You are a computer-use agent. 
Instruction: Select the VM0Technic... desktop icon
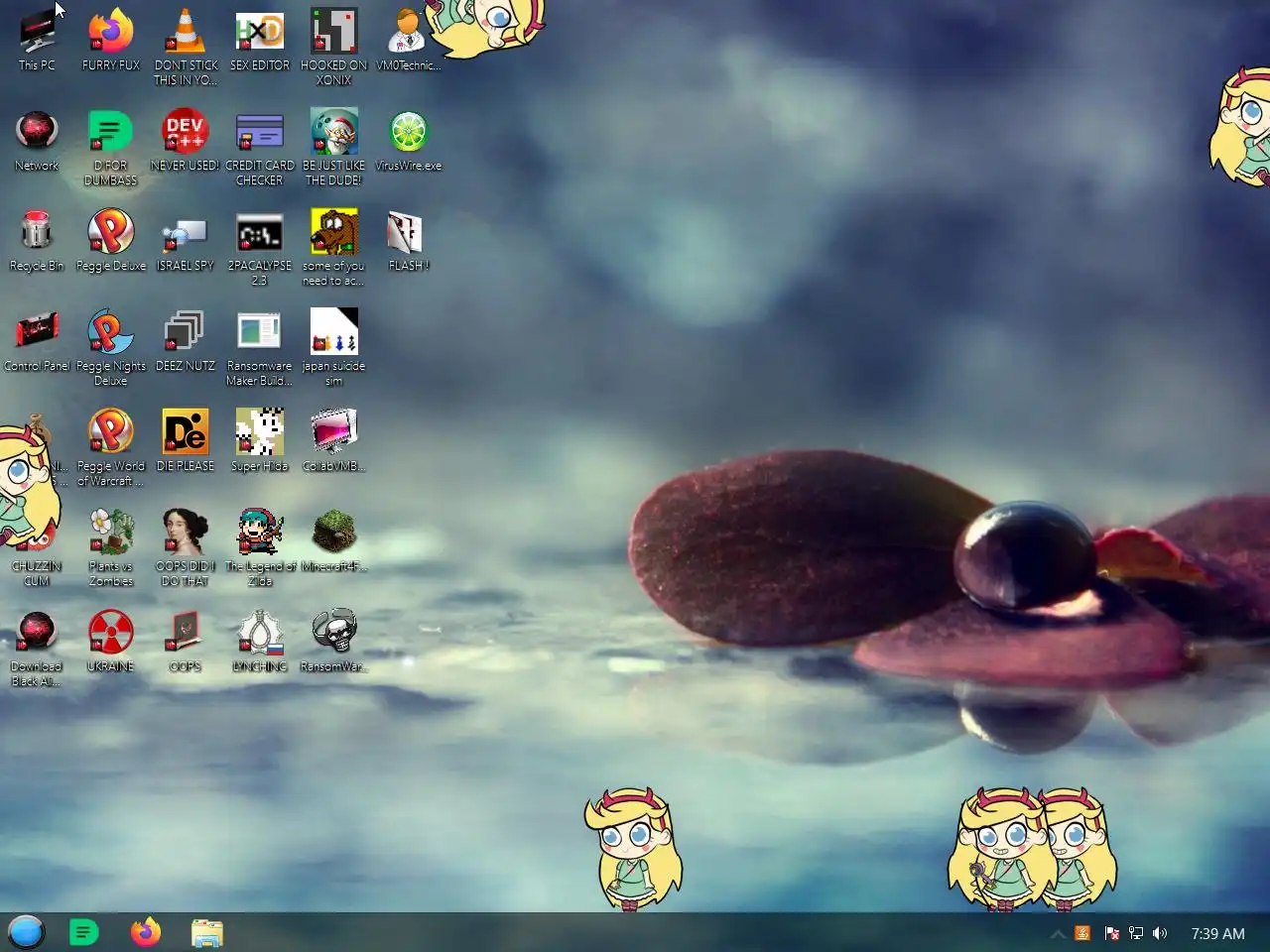pos(408,41)
